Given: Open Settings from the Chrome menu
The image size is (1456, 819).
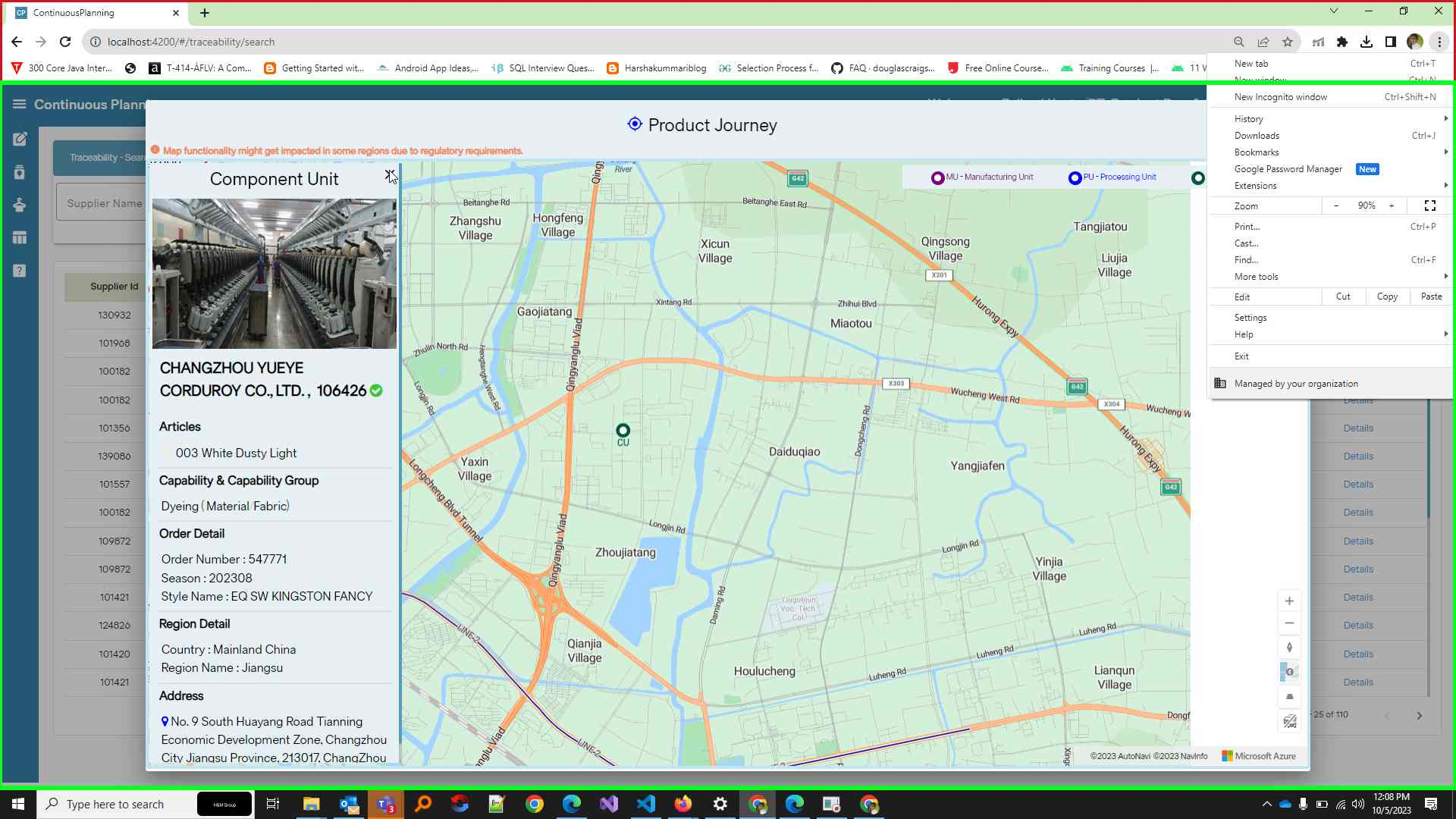Looking at the screenshot, I should pyautogui.click(x=1250, y=318).
